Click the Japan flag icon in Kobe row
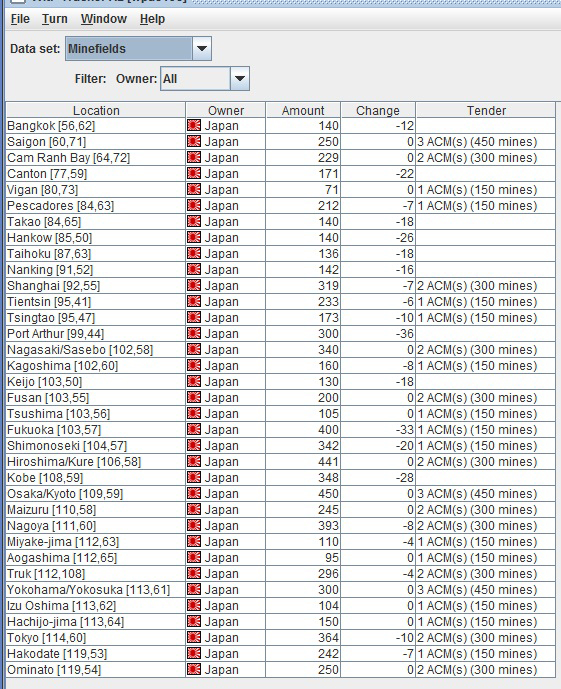 click(x=194, y=478)
